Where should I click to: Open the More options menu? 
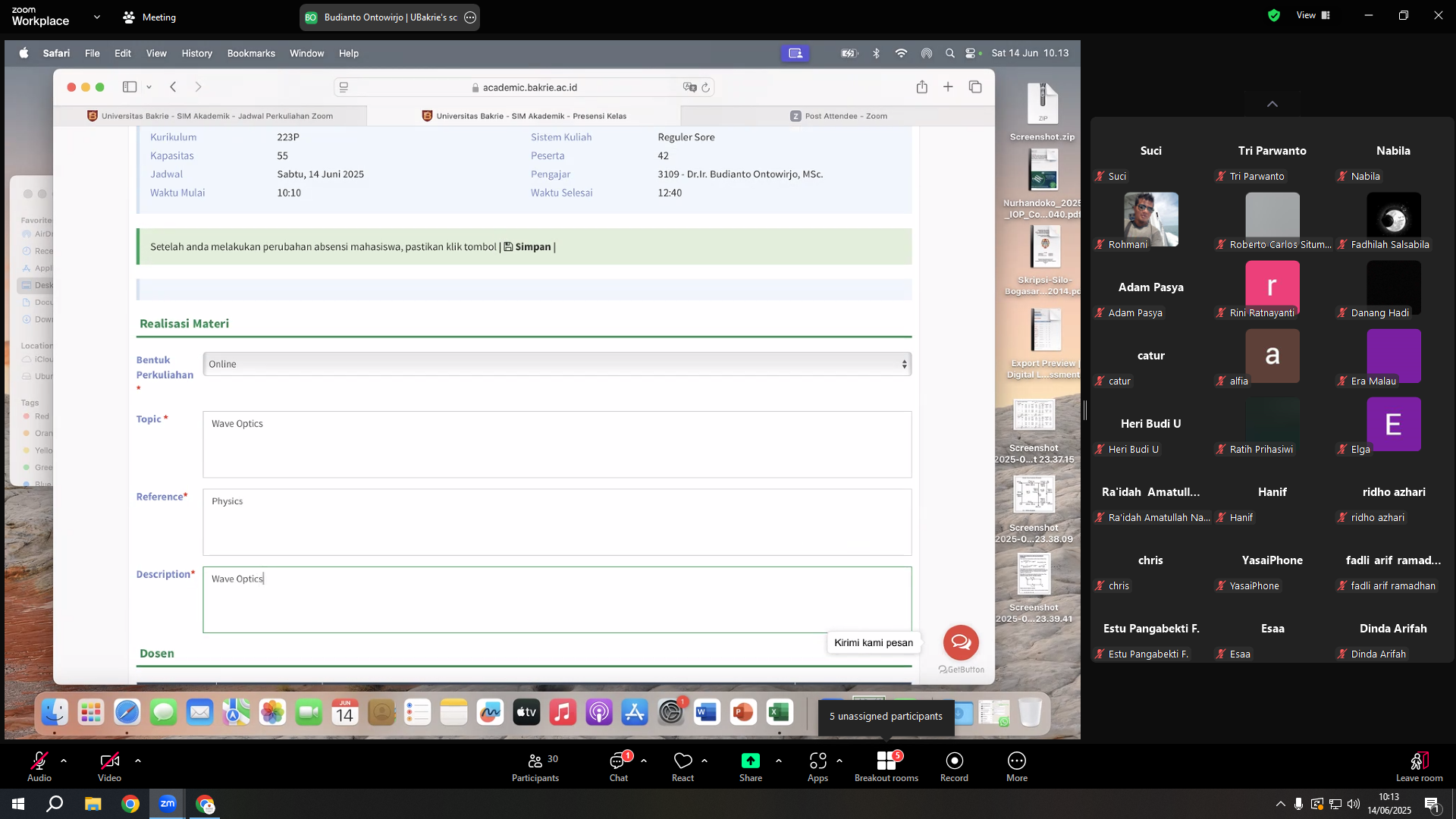tap(1017, 766)
